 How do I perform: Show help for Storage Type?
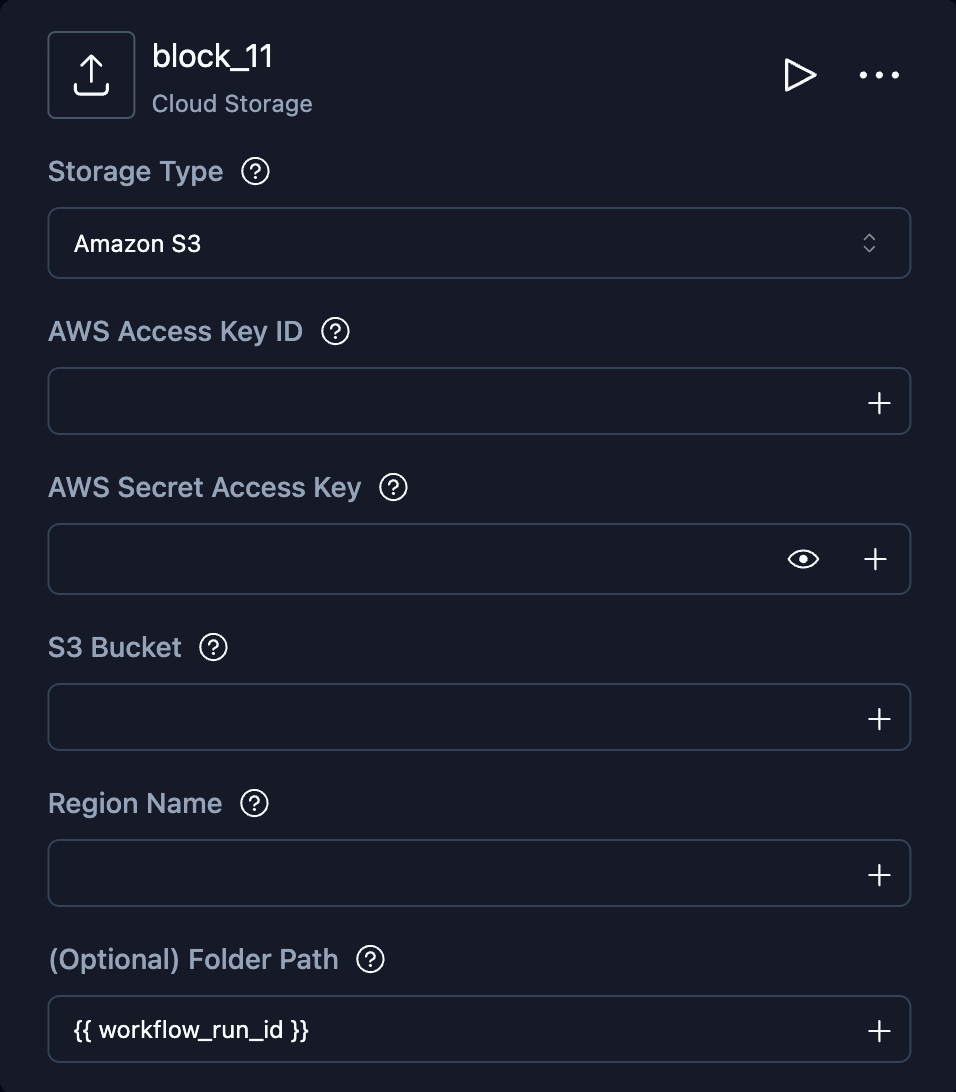pos(256,172)
